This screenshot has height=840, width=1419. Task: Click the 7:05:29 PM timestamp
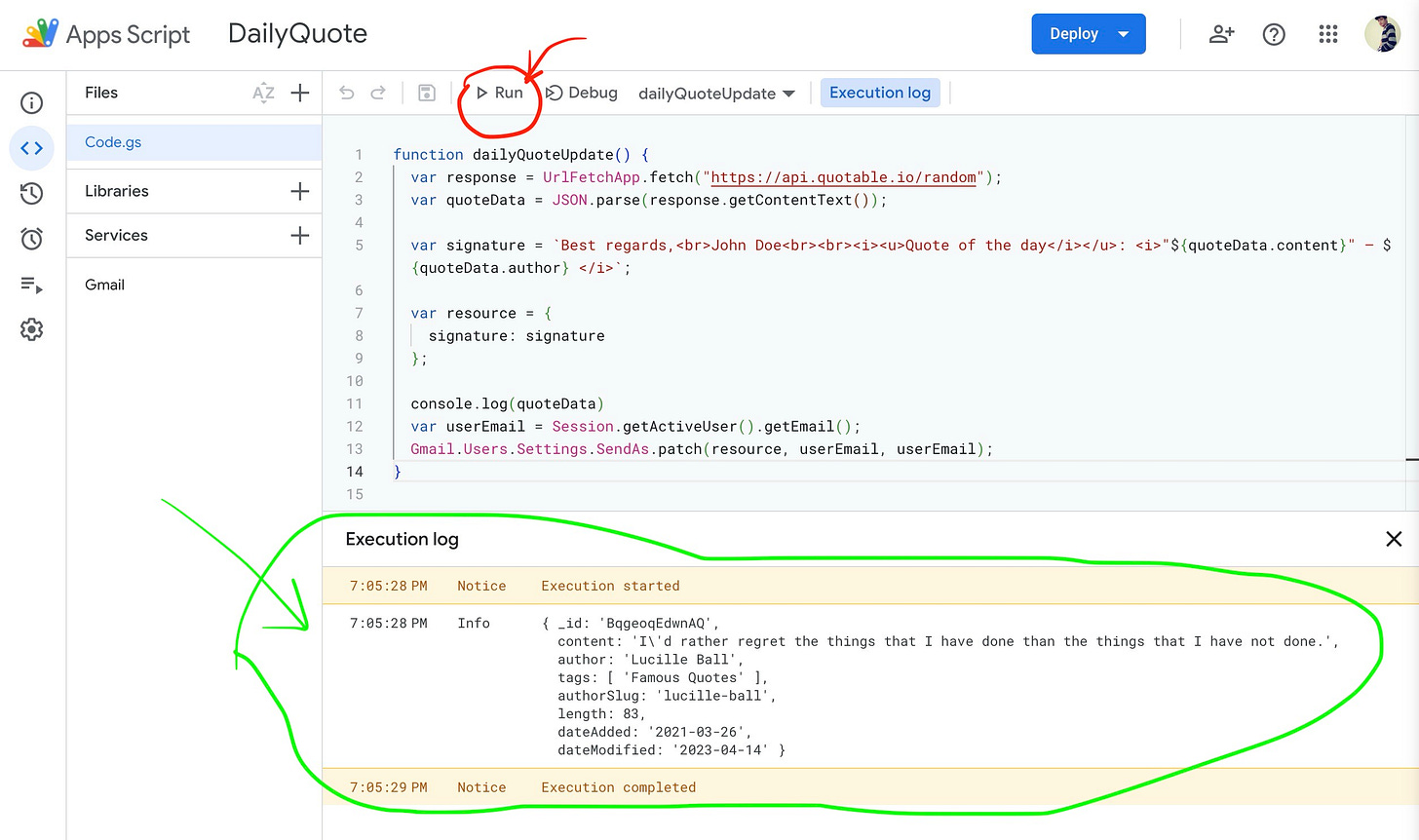[x=389, y=787]
